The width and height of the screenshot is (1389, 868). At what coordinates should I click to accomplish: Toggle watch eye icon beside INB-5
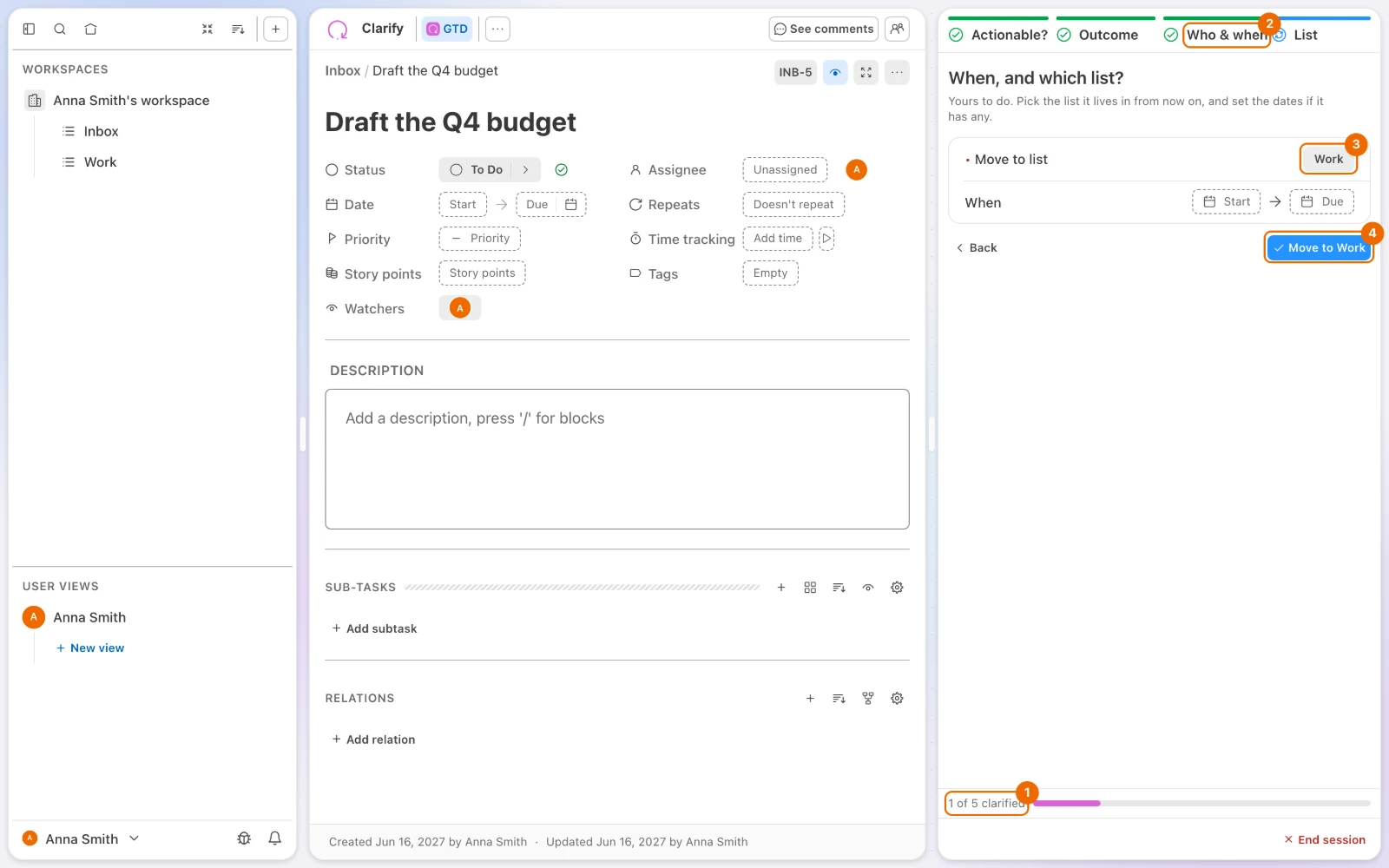pos(835,72)
